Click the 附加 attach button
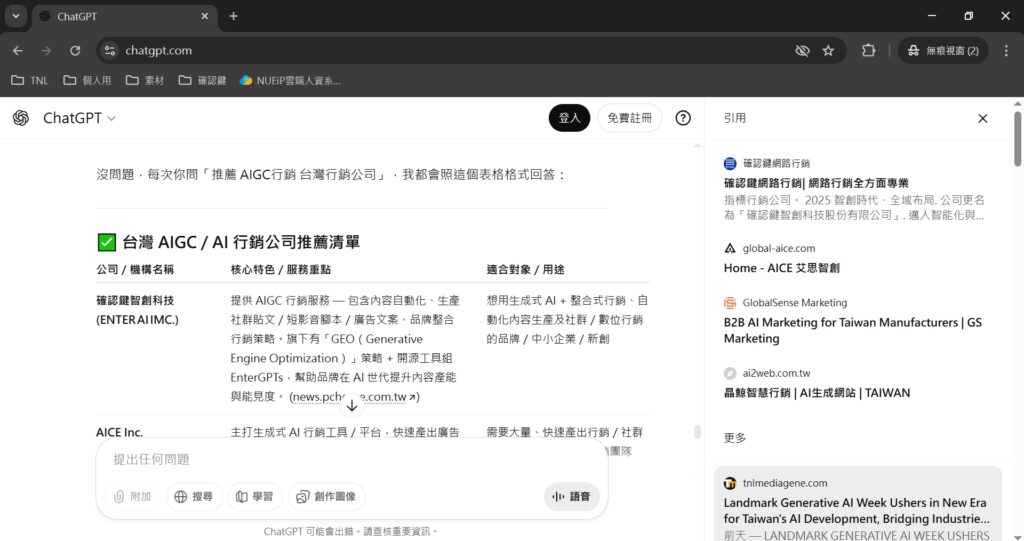The image size is (1024, 541). (133, 497)
